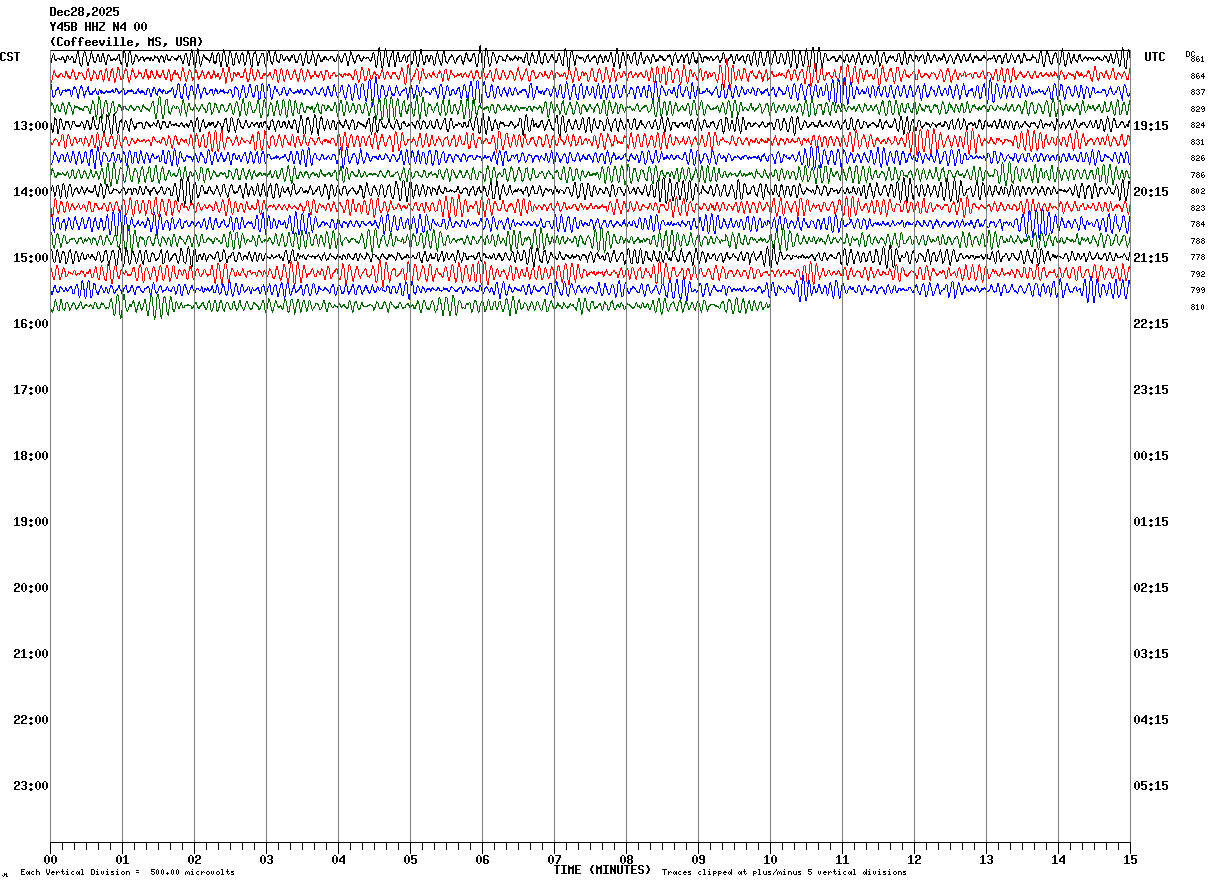Screen dimensions: 1210x886
Task: Select the 20:00 CST time label
Action: tap(31, 588)
